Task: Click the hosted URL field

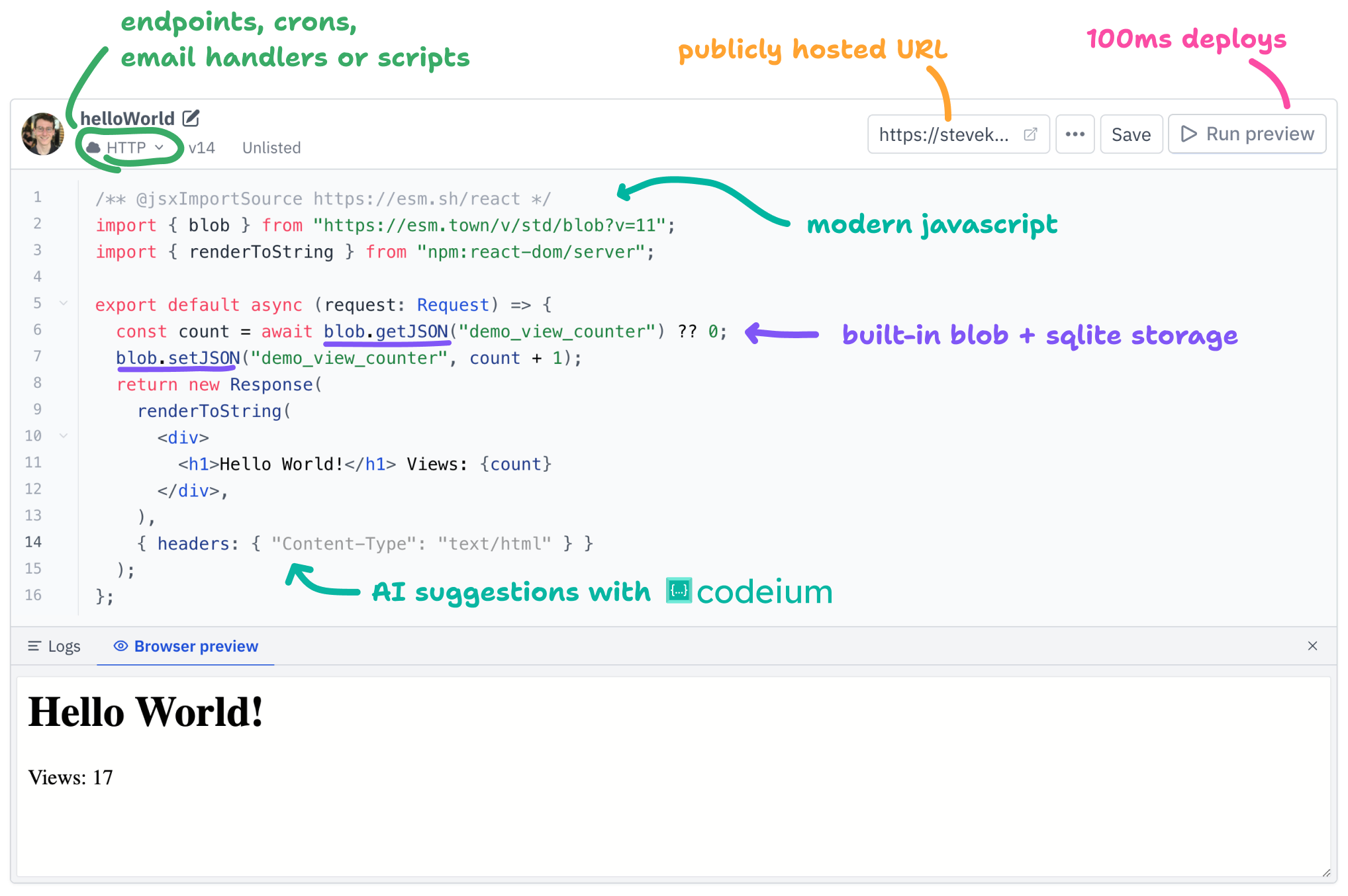Action: tap(945, 134)
